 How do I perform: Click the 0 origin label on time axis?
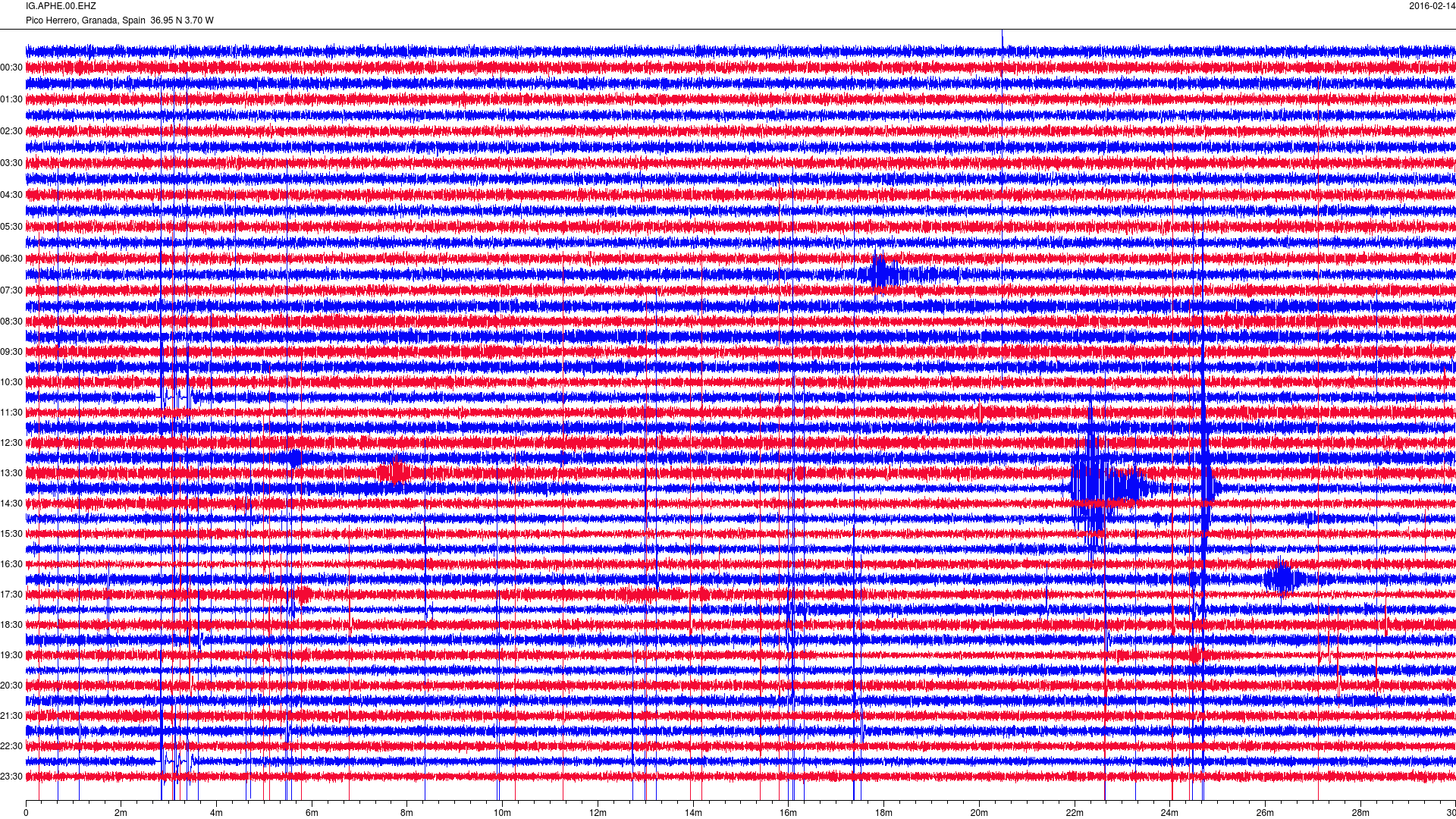click(26, 813)
